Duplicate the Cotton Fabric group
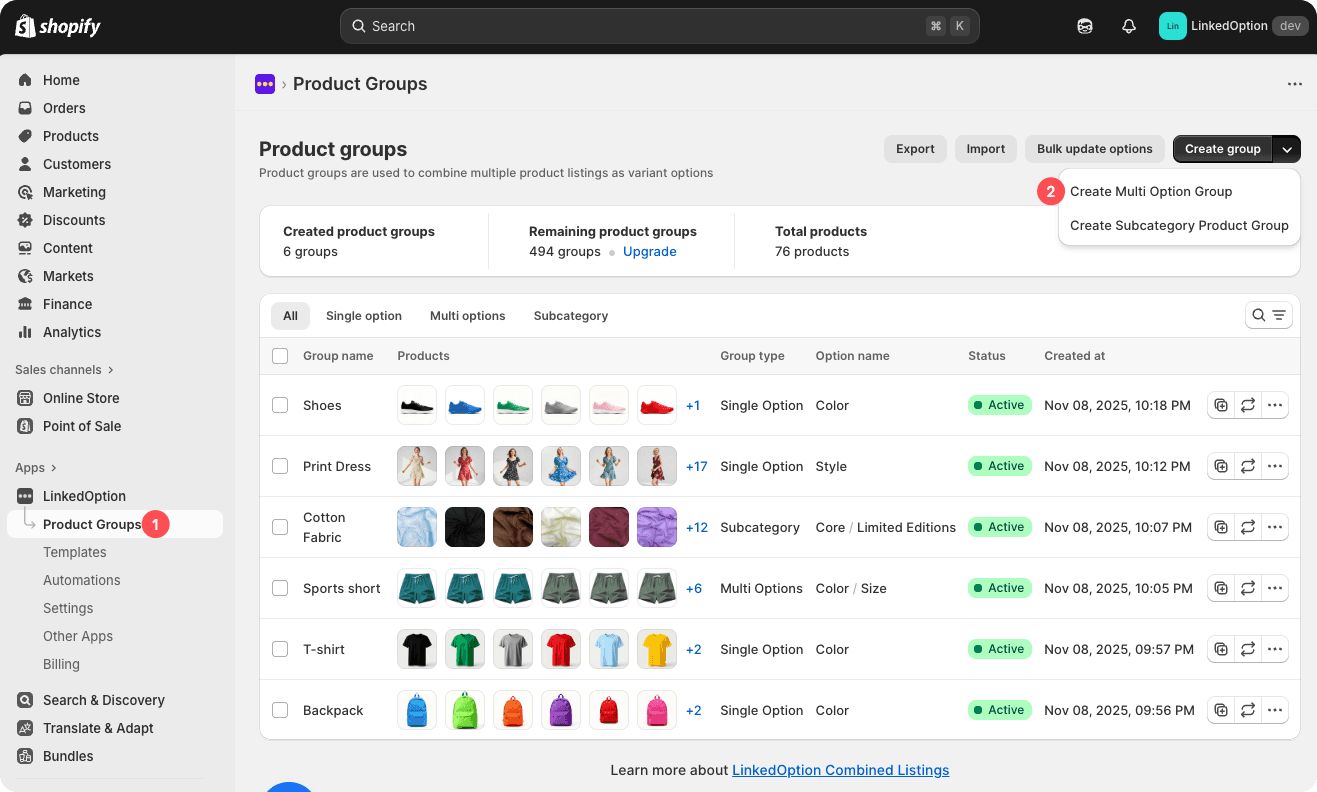1317x792 pixels. pos(1221,527)
